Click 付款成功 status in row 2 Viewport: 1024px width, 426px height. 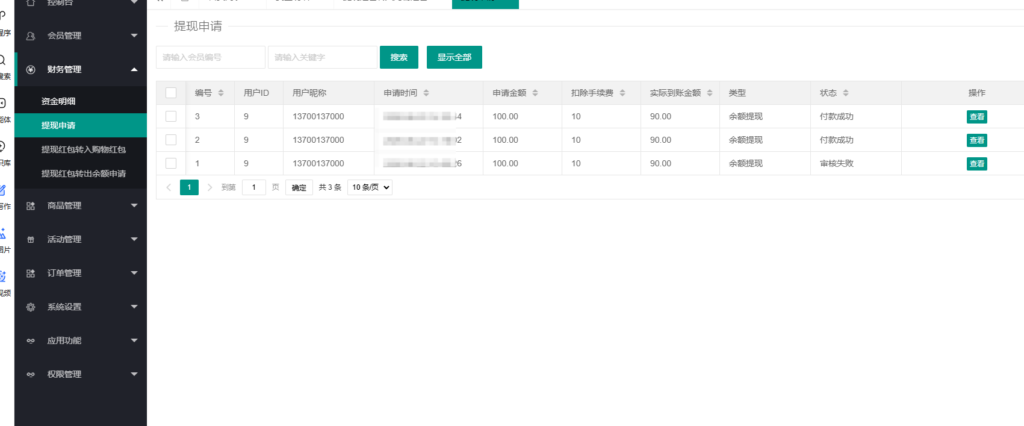pyautogui.click(x=837, y=140)
